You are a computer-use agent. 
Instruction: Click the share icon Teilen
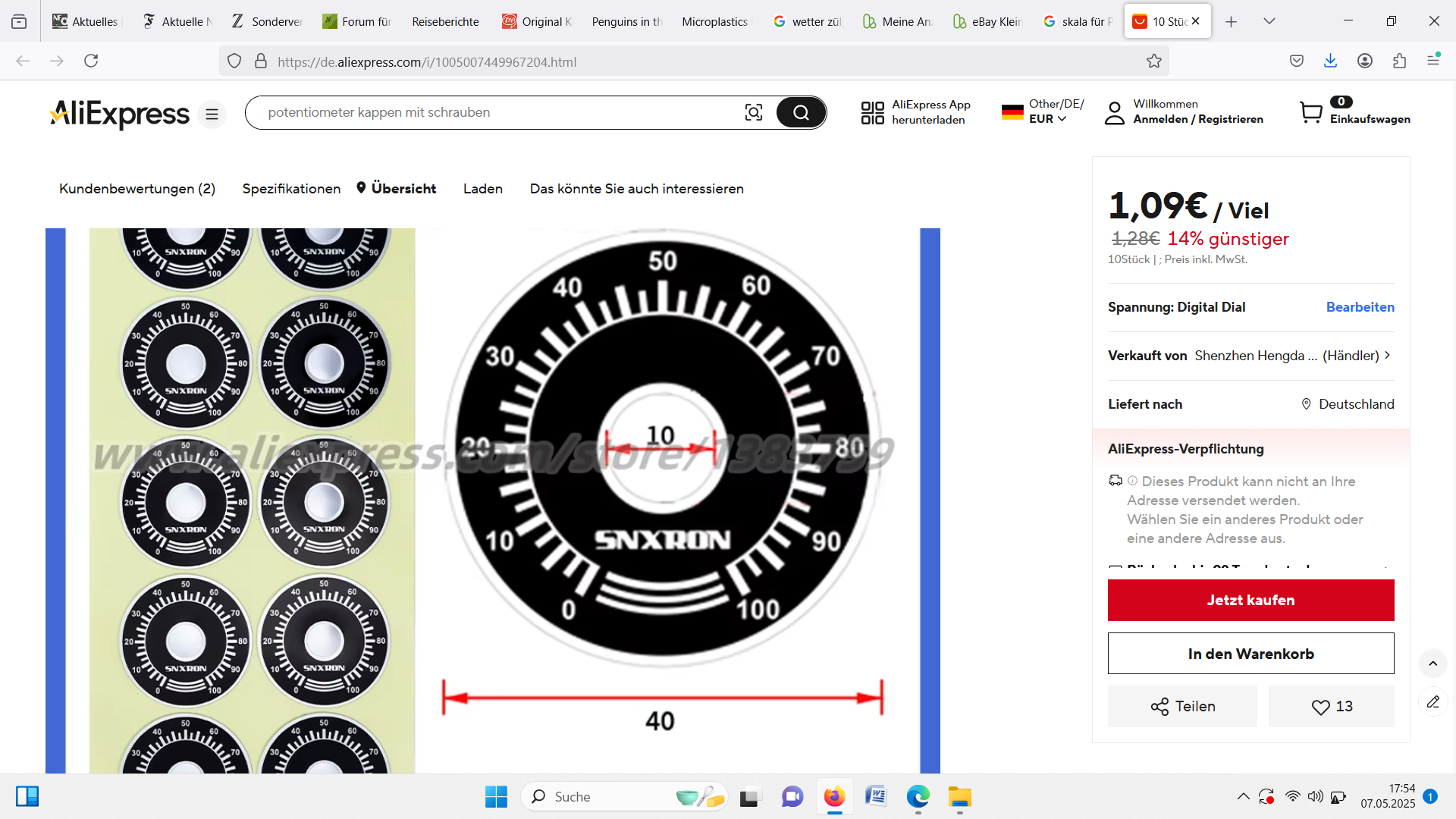click(1182, 706)
